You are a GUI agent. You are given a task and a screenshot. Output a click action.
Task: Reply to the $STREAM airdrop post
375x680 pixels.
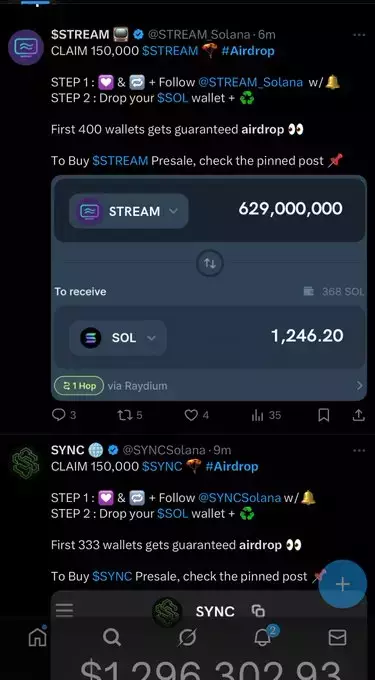[x=63, y=415]
